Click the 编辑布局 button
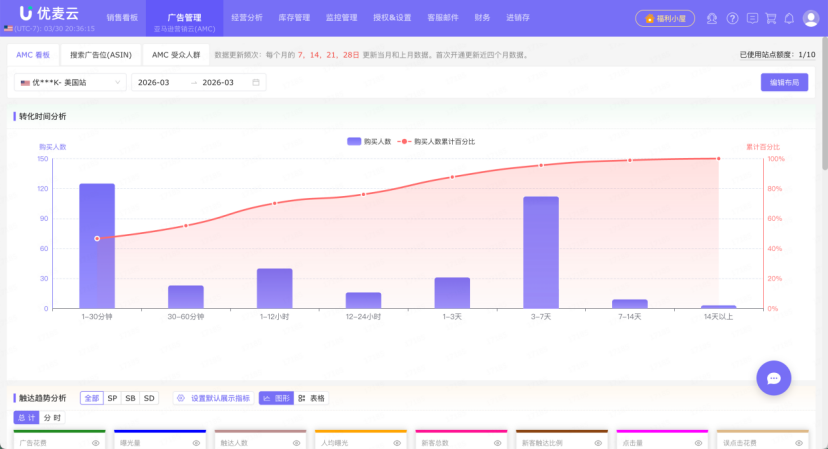Screen dimensions: 828x449 tap(783, 82)
